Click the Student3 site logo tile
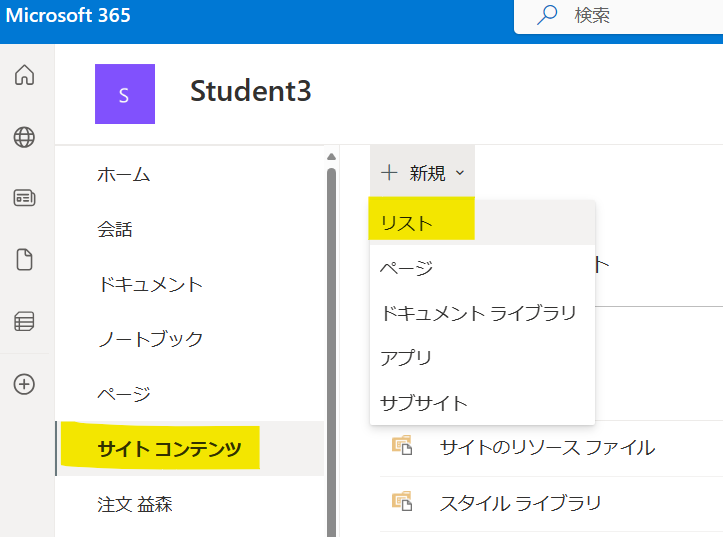 tap(125, 94)
